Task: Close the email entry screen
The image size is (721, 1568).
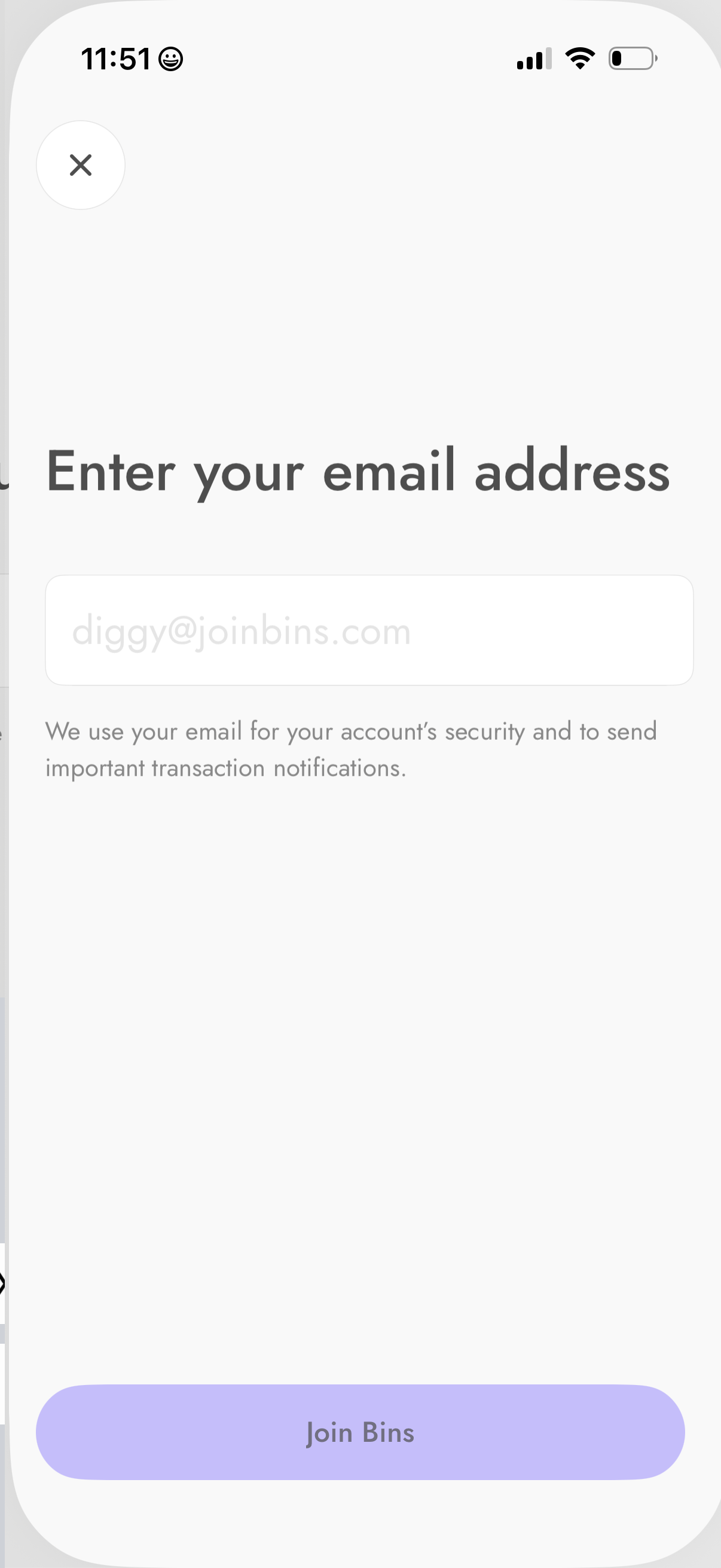Action: [80, 165]
